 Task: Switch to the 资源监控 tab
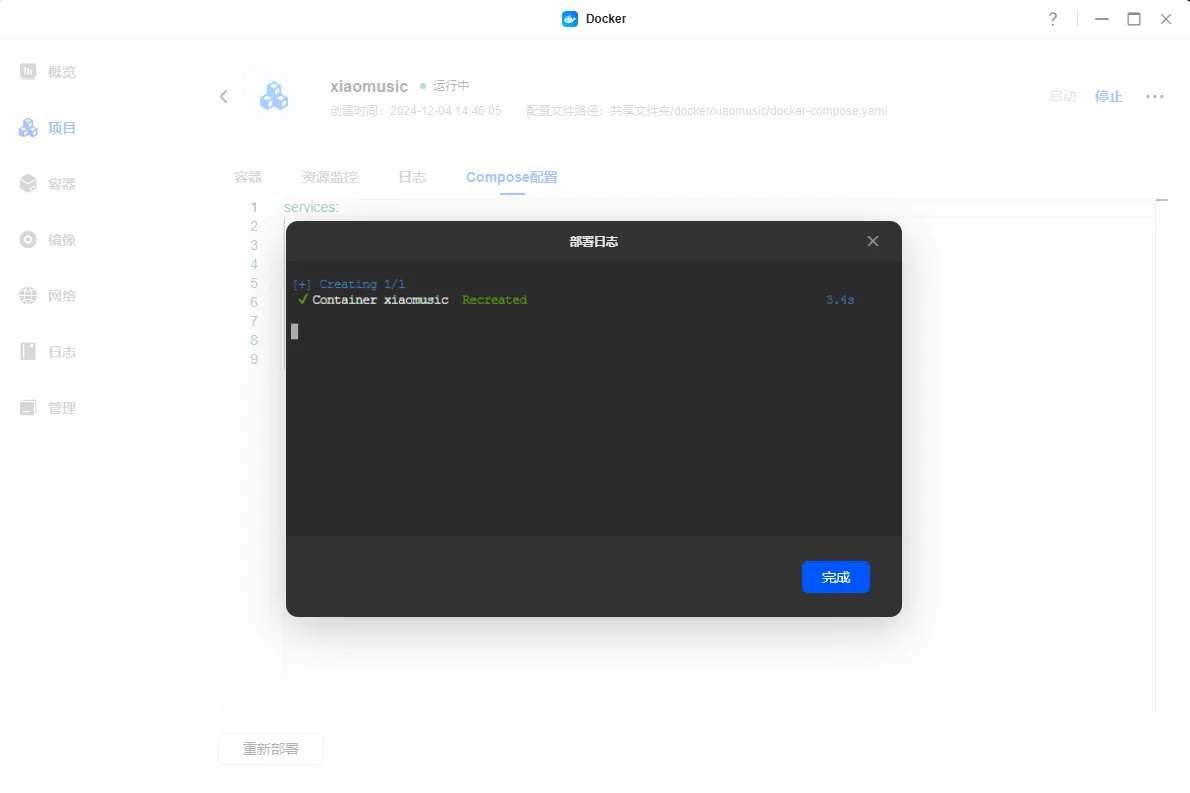(330, 177)
